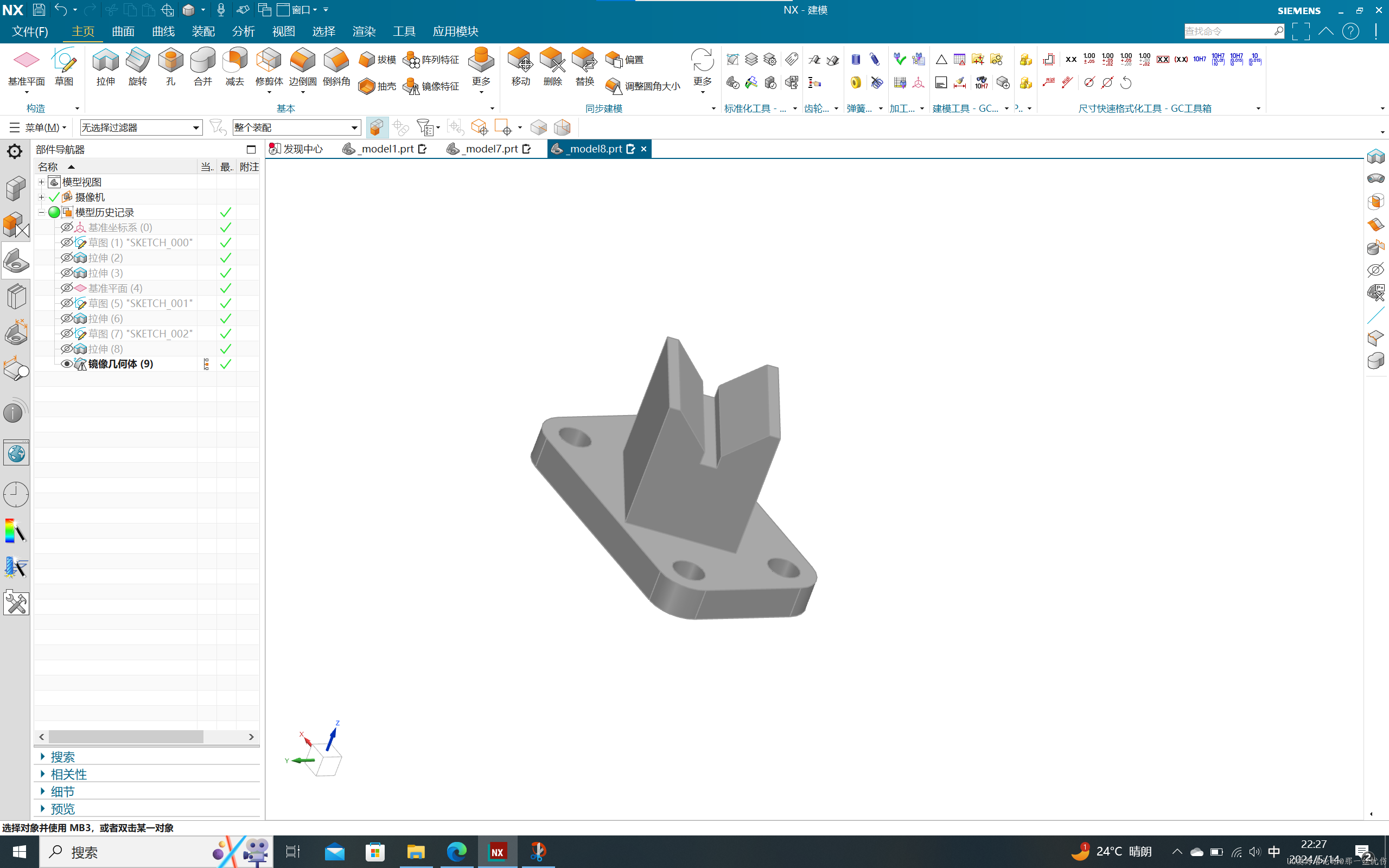Viewport: 1389px width, 868px height.
Task: Click the Undo arrow icon
Action: (x=61, y=10)
